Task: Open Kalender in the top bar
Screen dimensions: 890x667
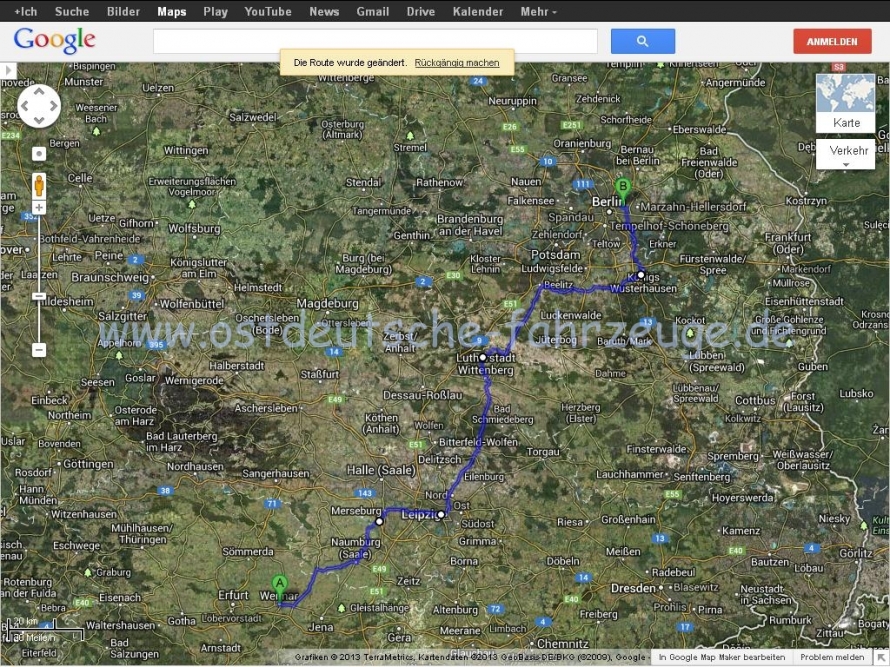Action: pos(478,11)
